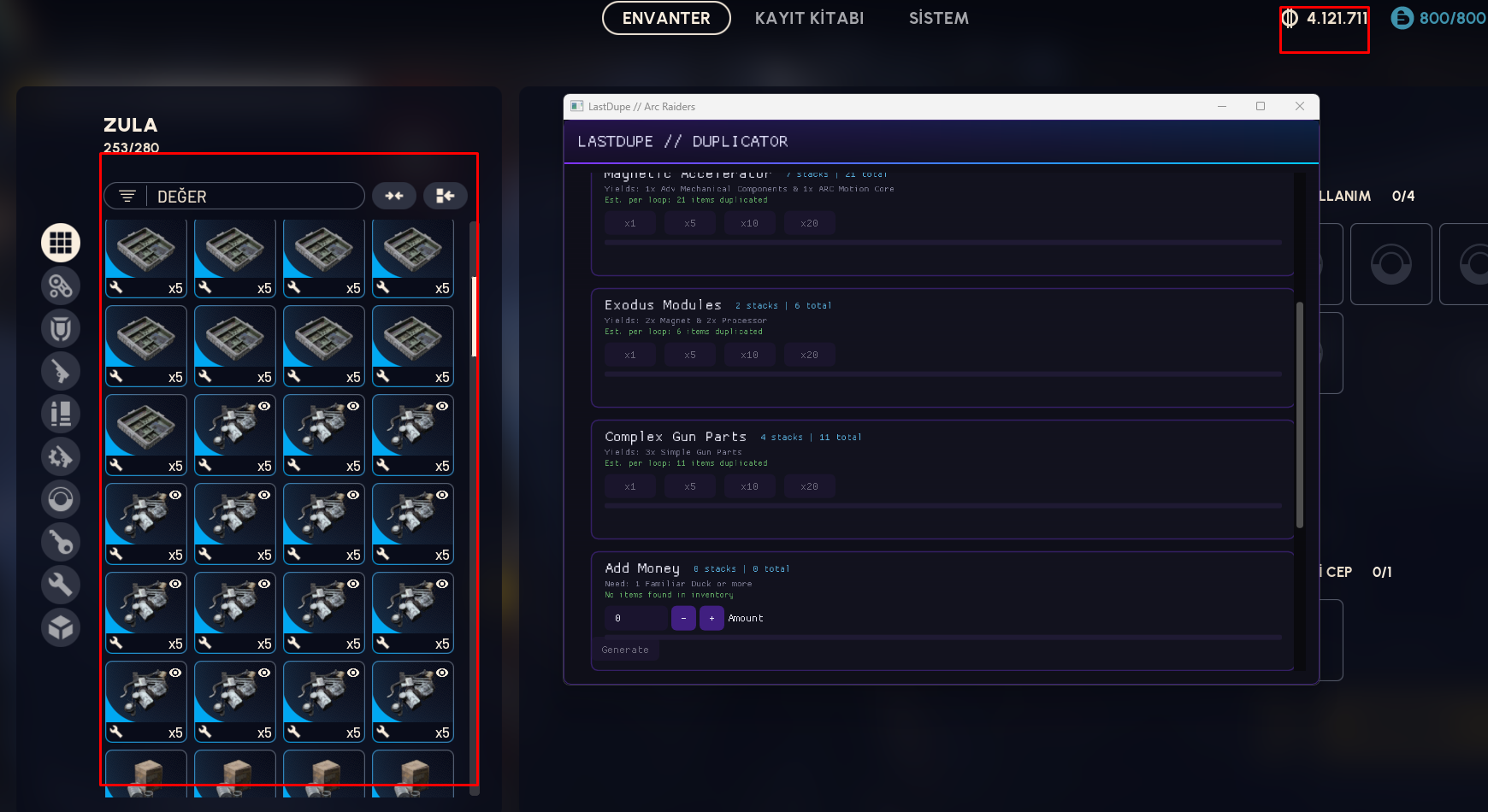Viewport: 1488px width, 812px height.
Task: Click the Complex Gun Parts progress bar
Action: 943,506
